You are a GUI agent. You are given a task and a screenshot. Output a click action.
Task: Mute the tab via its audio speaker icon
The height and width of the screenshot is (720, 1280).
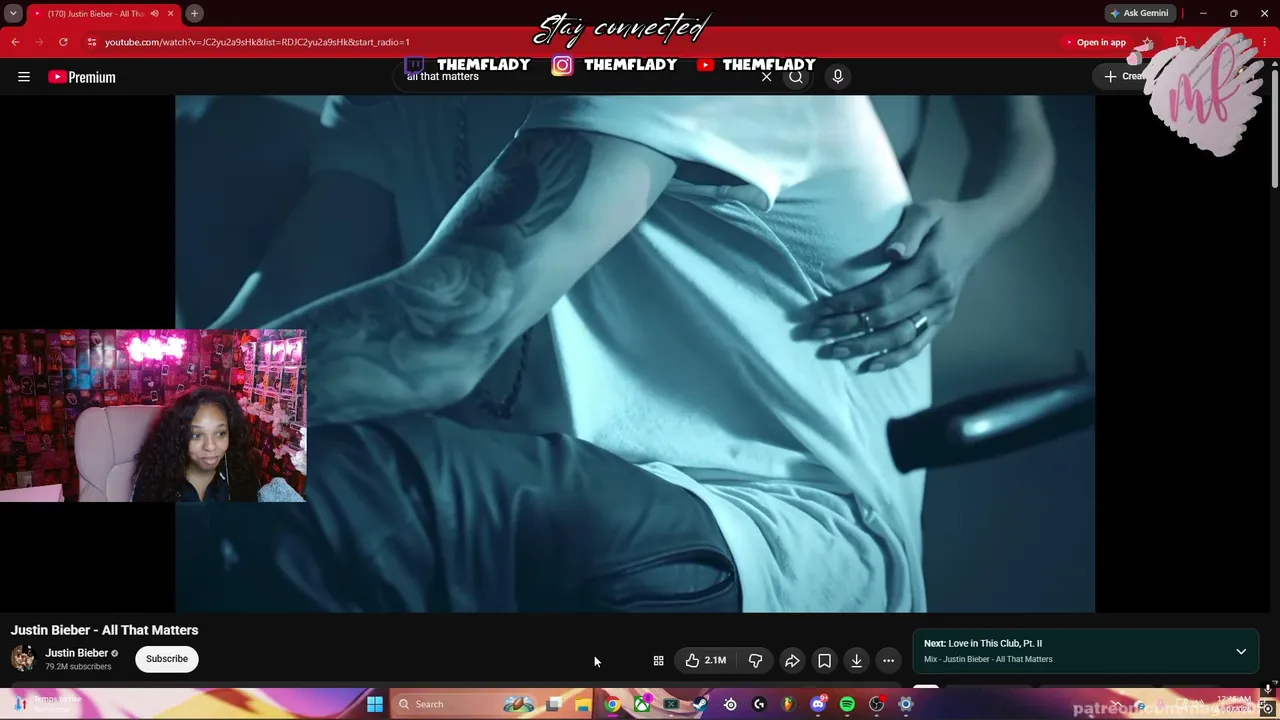(x=154, y=13)
